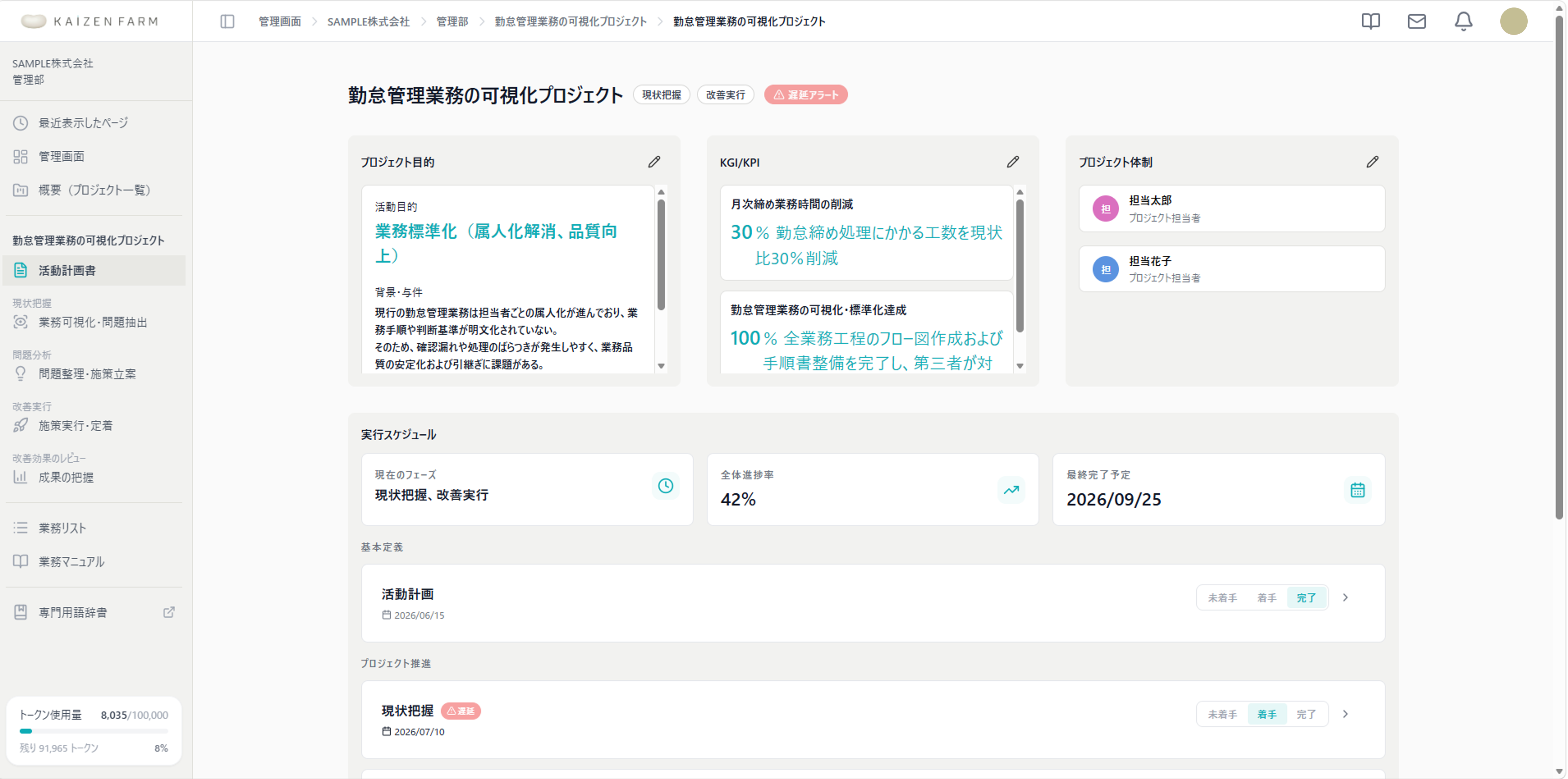Image resolution: width=1568 pixels, height=779 pixels.
Task: Edit the プロジェクト目的 card with pencil icon
Action: [x=654, y=162]
